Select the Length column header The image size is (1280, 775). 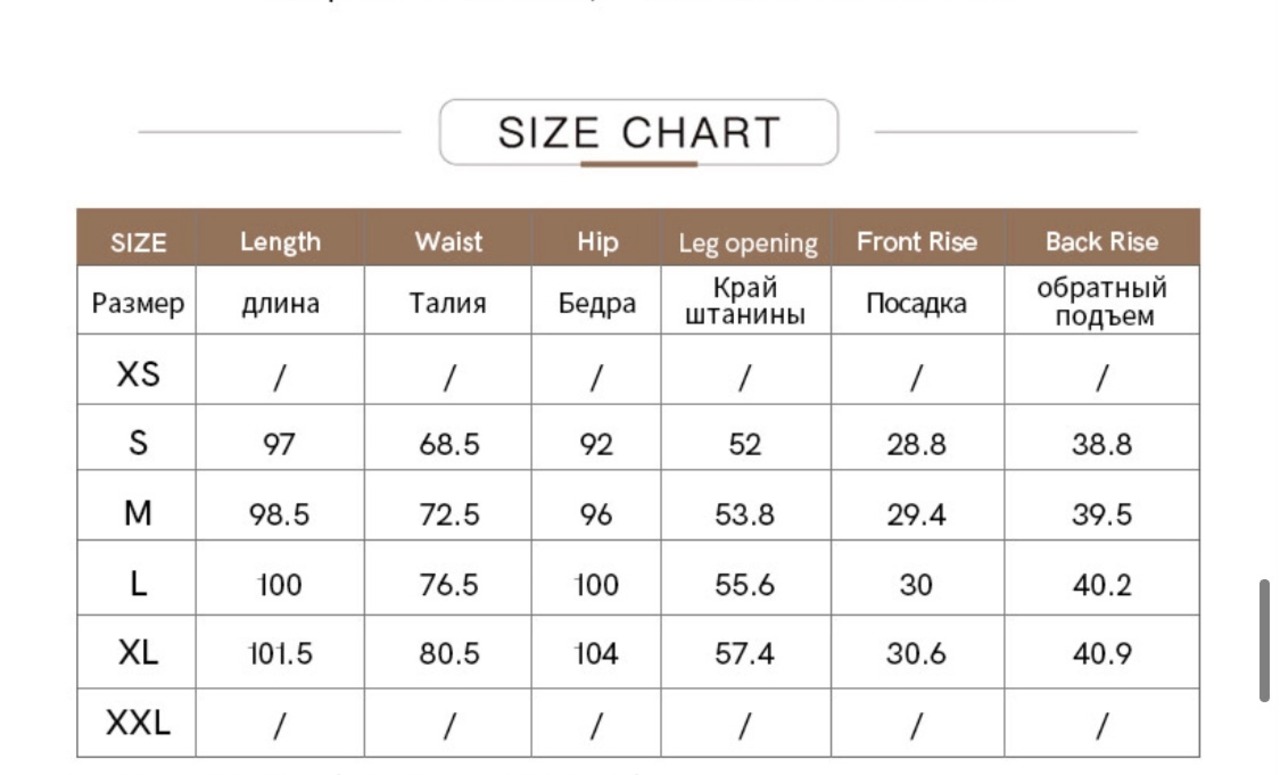click(x=280, y=242)
